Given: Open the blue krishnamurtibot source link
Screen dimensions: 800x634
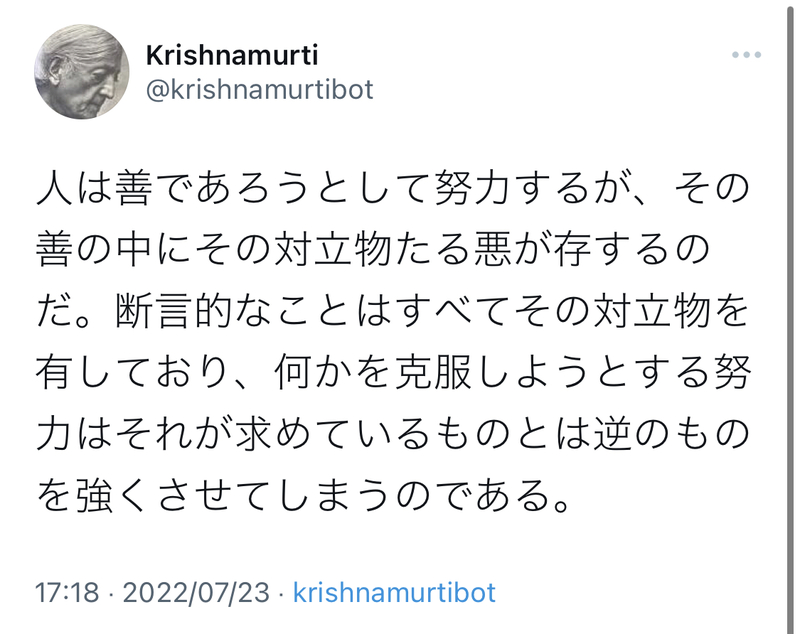Looking at the screenshot, I should pyautogui.click(x=394, y=592).
